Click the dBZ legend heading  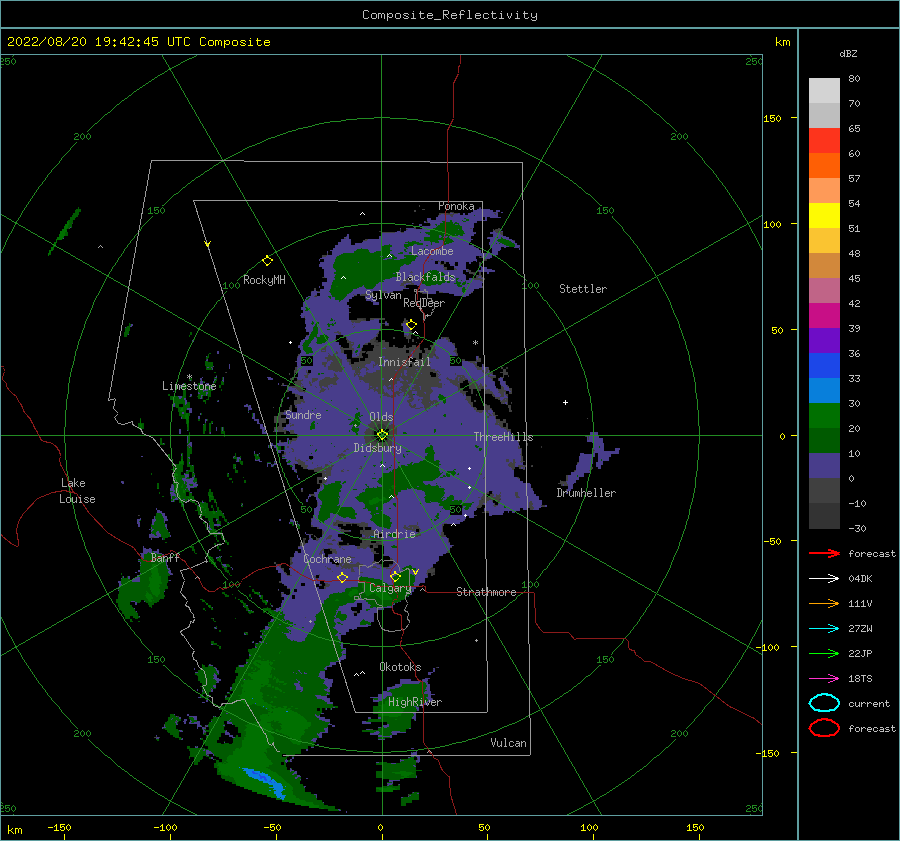[x=848, y=53]
